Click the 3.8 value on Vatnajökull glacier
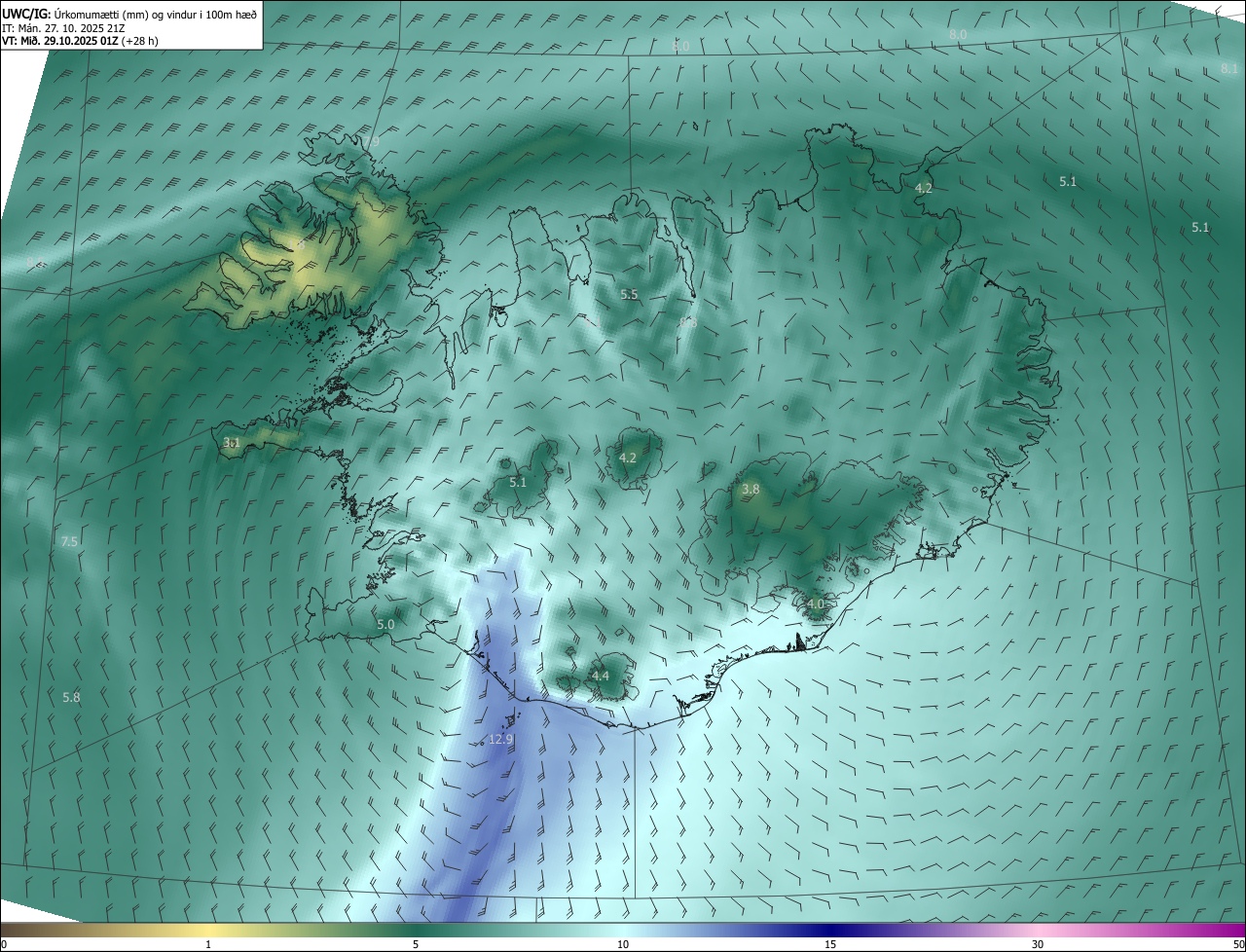This screenshot has width=1246, height=952. 751,490
